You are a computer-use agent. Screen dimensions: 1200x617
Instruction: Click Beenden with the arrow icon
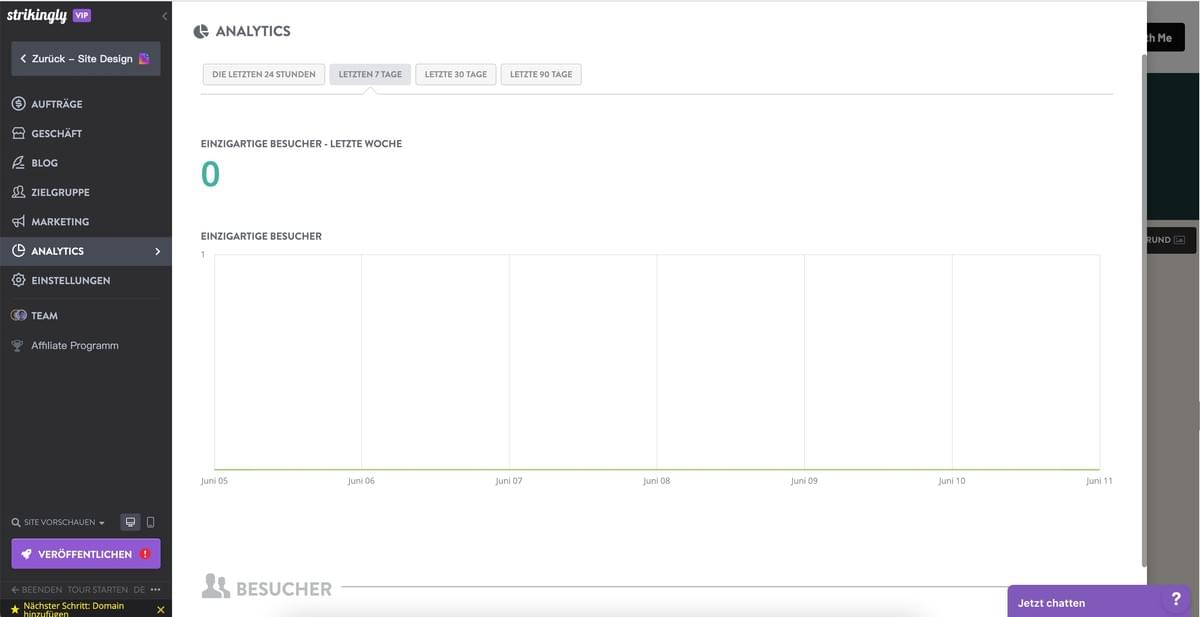pos(36,590)
